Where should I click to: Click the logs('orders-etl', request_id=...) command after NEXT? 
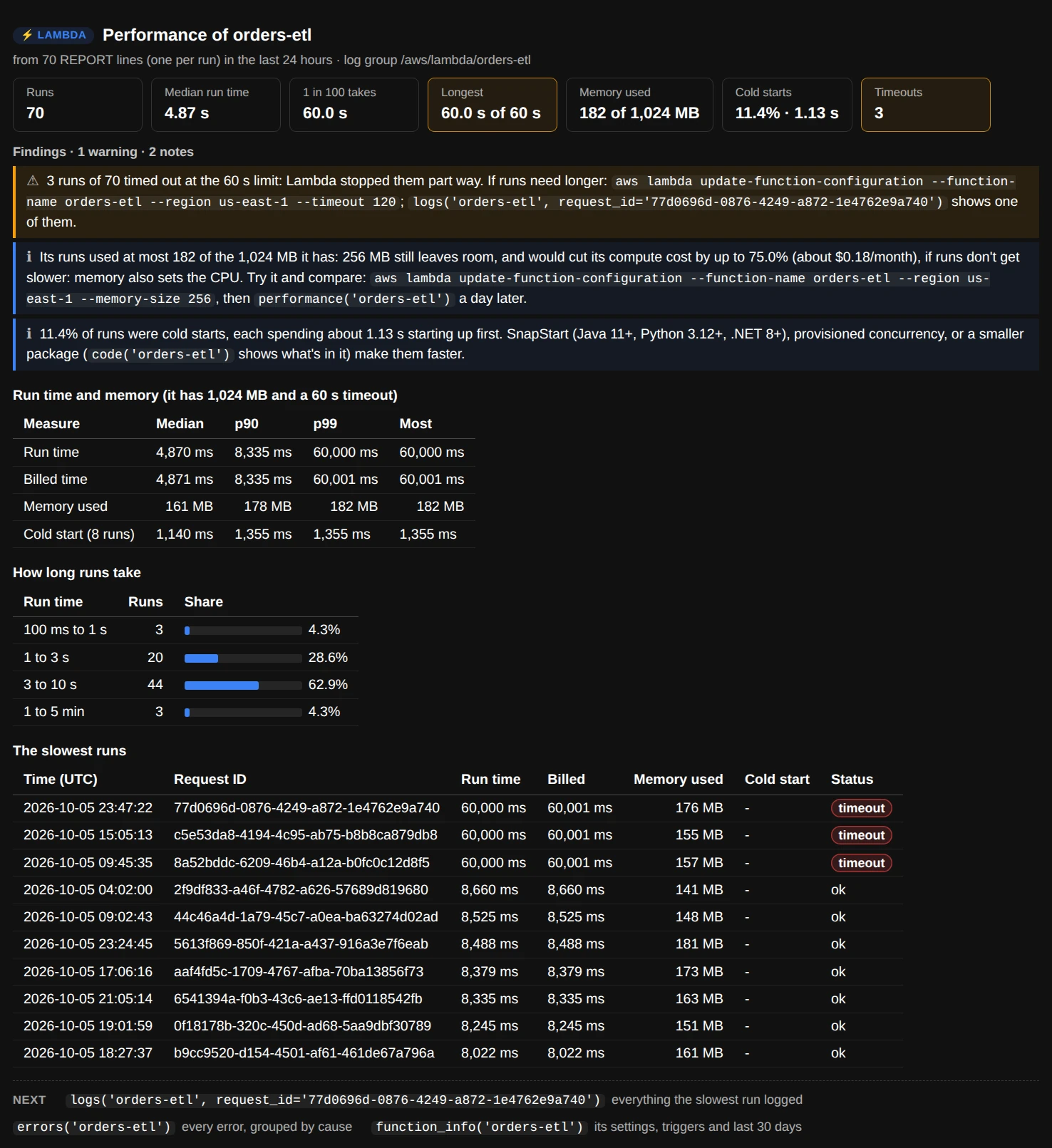coord(335,1100)
